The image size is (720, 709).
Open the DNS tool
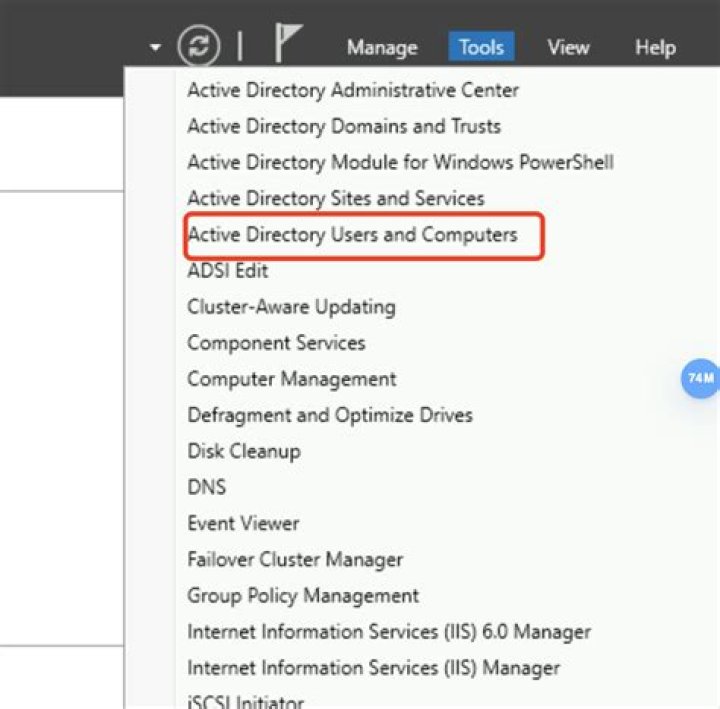tap(207, 487)
